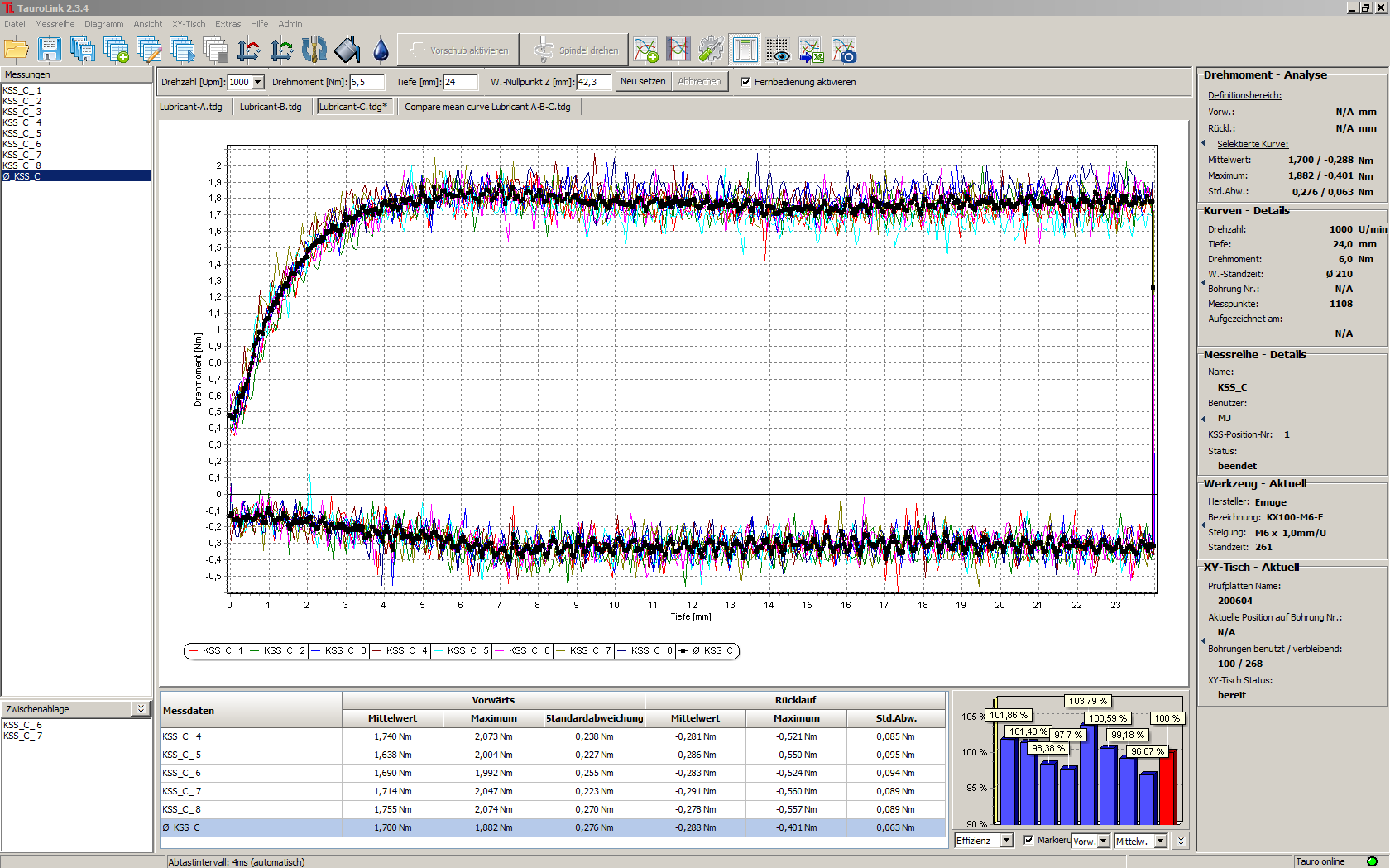Click the save floppy disk icon

point(50,50)
